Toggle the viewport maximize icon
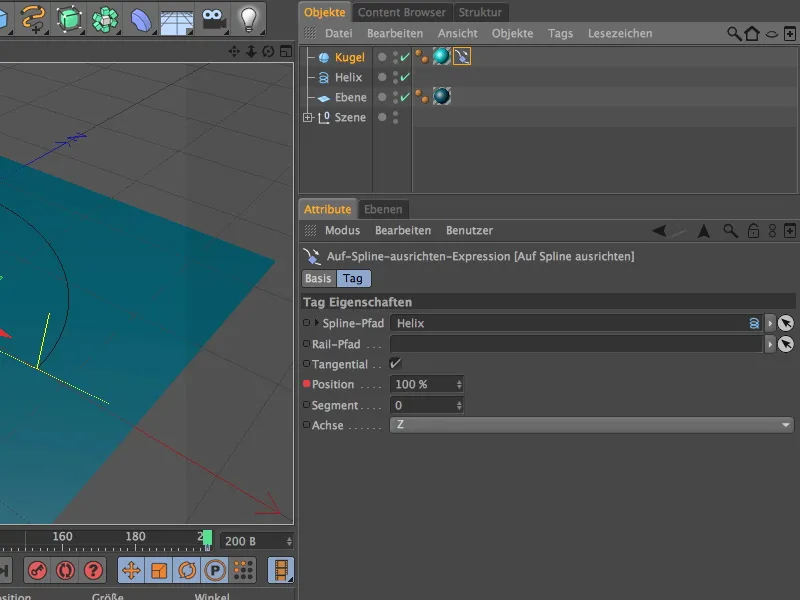Image resolution: width=800 pixels, height=600 pixels. 286,52
